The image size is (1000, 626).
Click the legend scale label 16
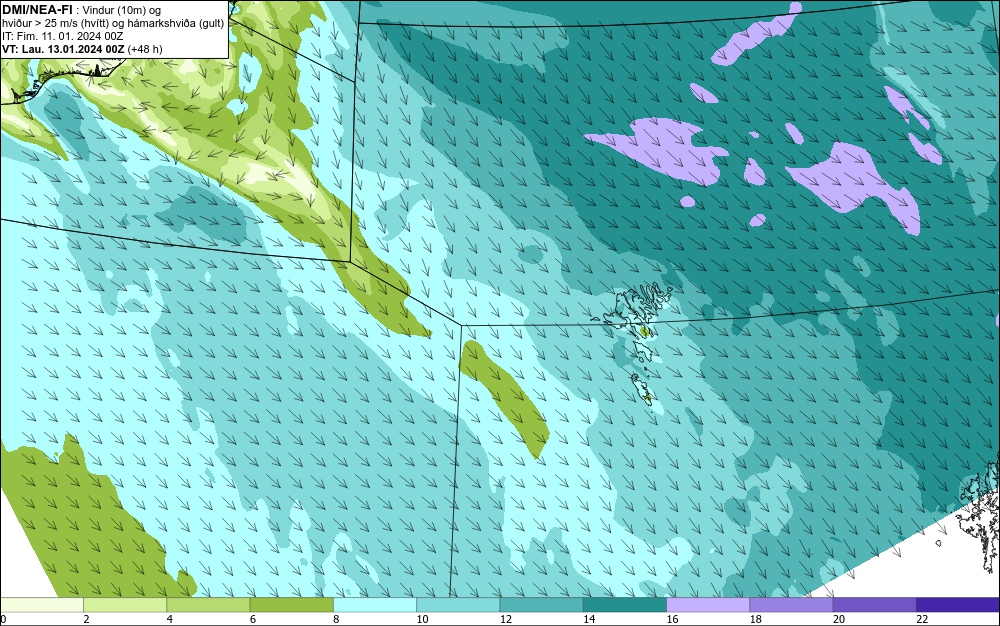pos(672,619)
